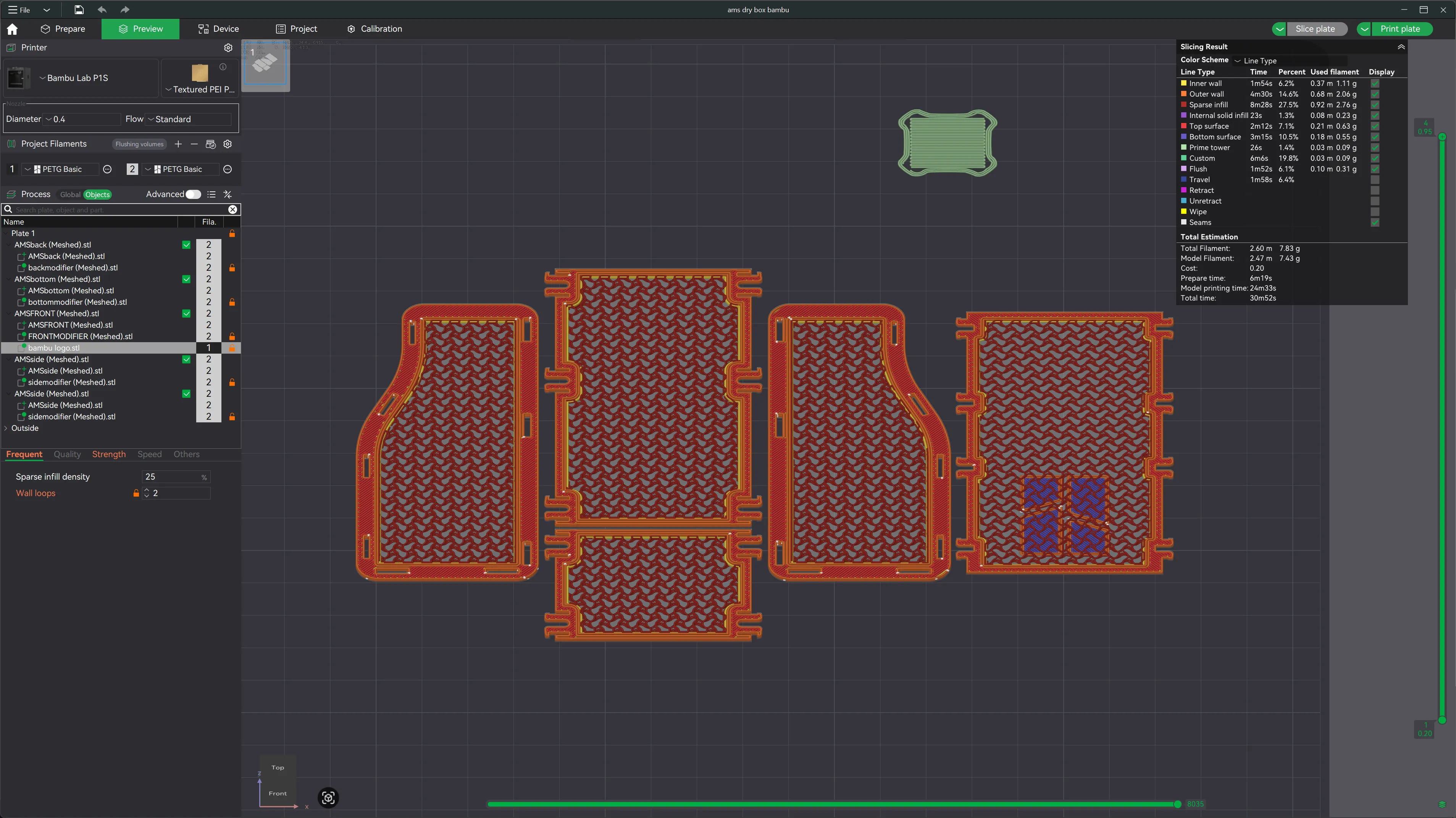Open the nozzle Diameter dropdown
This screenshot has width=1456, height=818.
[x=82, y=119]
